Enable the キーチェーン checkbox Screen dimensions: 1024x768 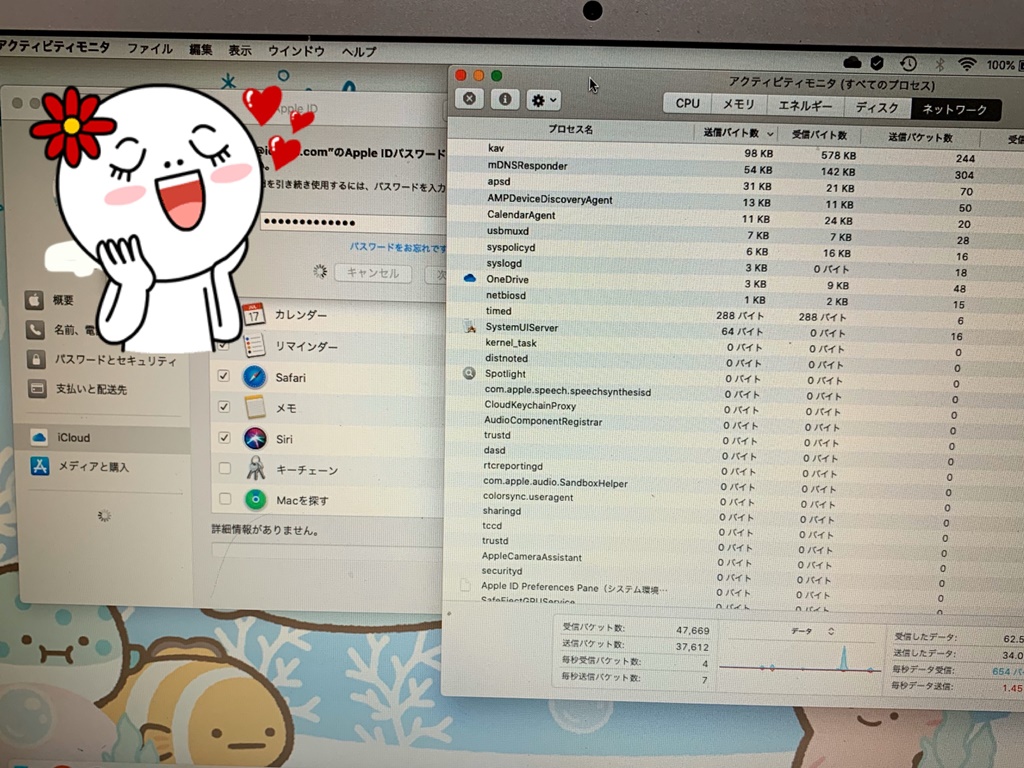coord(225,468)
